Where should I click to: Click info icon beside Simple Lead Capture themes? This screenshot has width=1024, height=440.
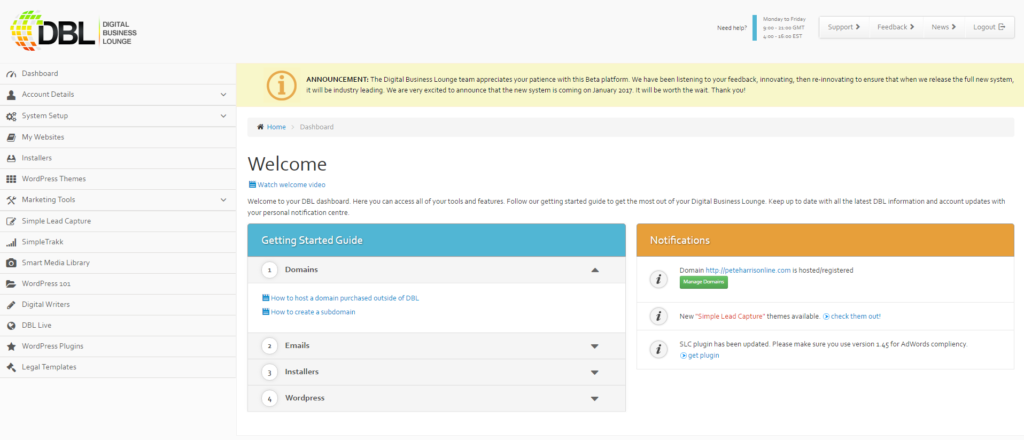tap(659, 316)
